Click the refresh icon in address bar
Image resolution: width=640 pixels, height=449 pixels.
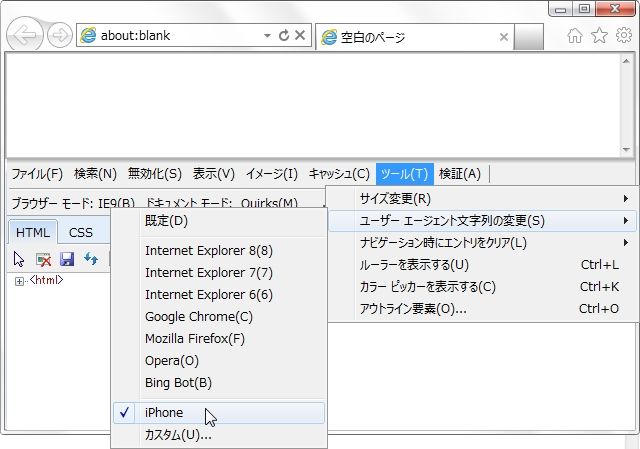pyautogui.click(x=284, y=36)
